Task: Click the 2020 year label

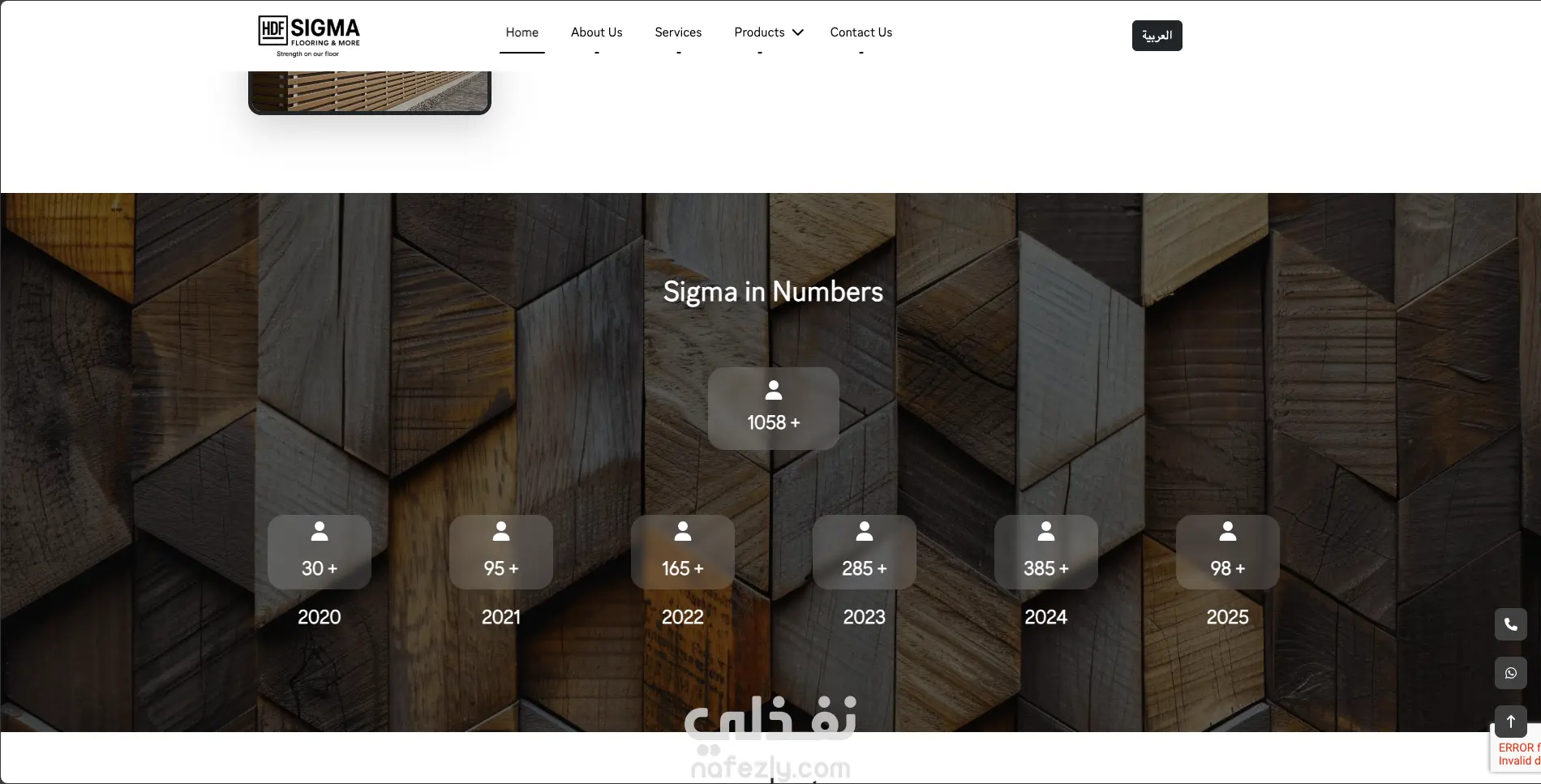Action: click(320, 617)
